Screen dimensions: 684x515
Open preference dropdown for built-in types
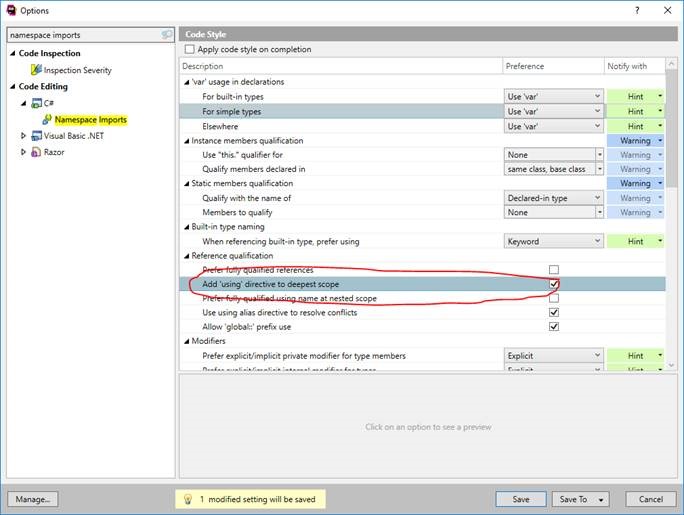pyautogui.click(x=554, y=96)
